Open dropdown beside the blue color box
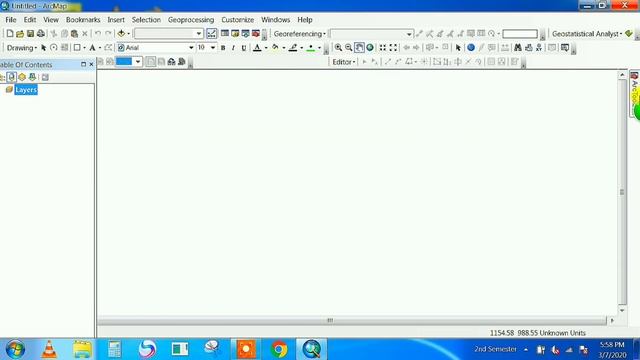Screen dimensions: 640x360 (138, 62)
